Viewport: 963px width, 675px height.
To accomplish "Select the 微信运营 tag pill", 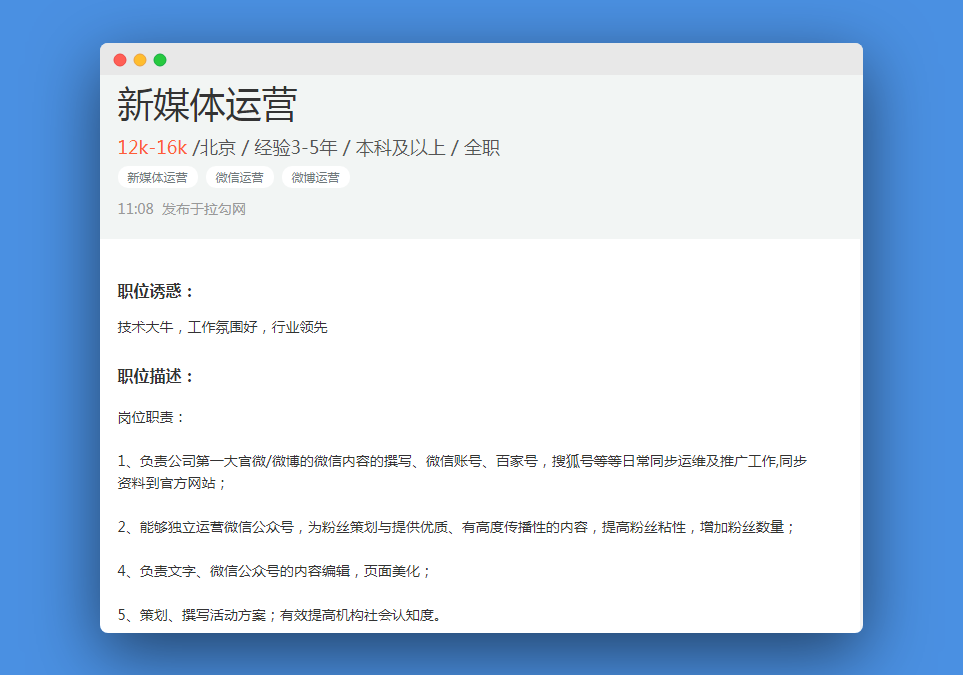I will 240,178.
